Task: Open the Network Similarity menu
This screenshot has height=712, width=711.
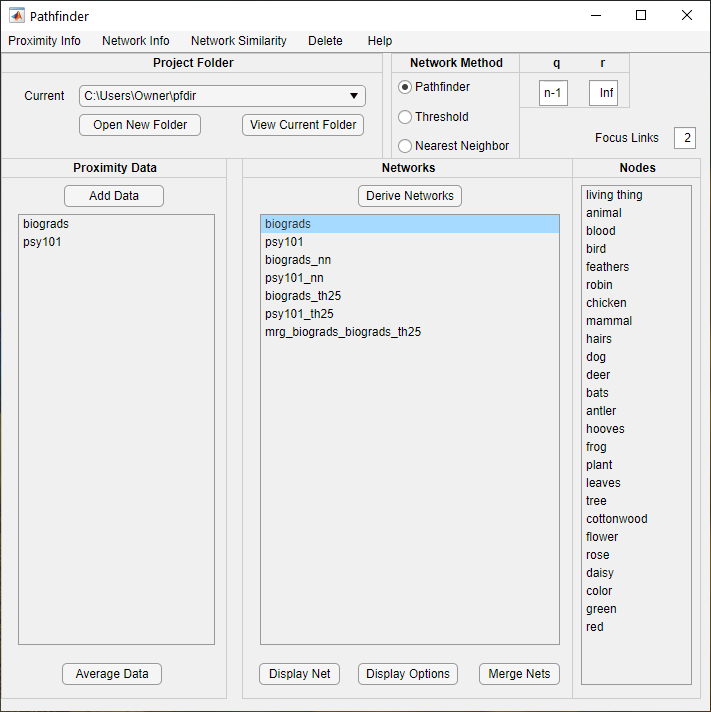Action: 238,41
